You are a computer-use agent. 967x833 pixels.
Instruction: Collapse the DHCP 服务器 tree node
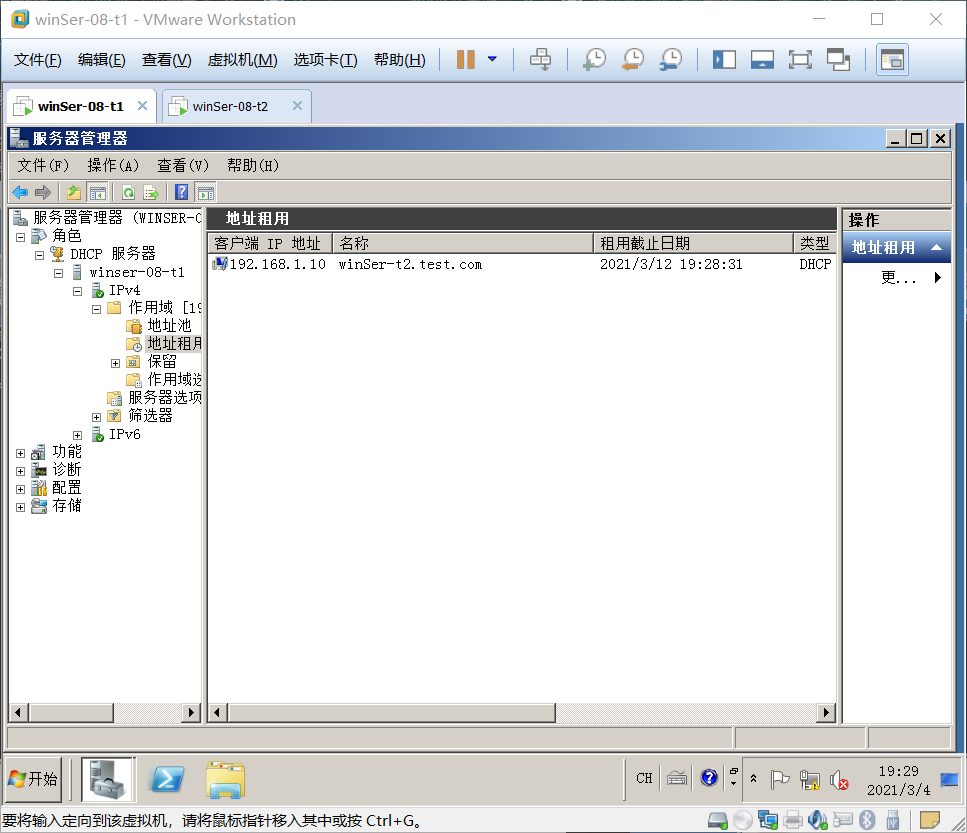[x=39, y=255]
